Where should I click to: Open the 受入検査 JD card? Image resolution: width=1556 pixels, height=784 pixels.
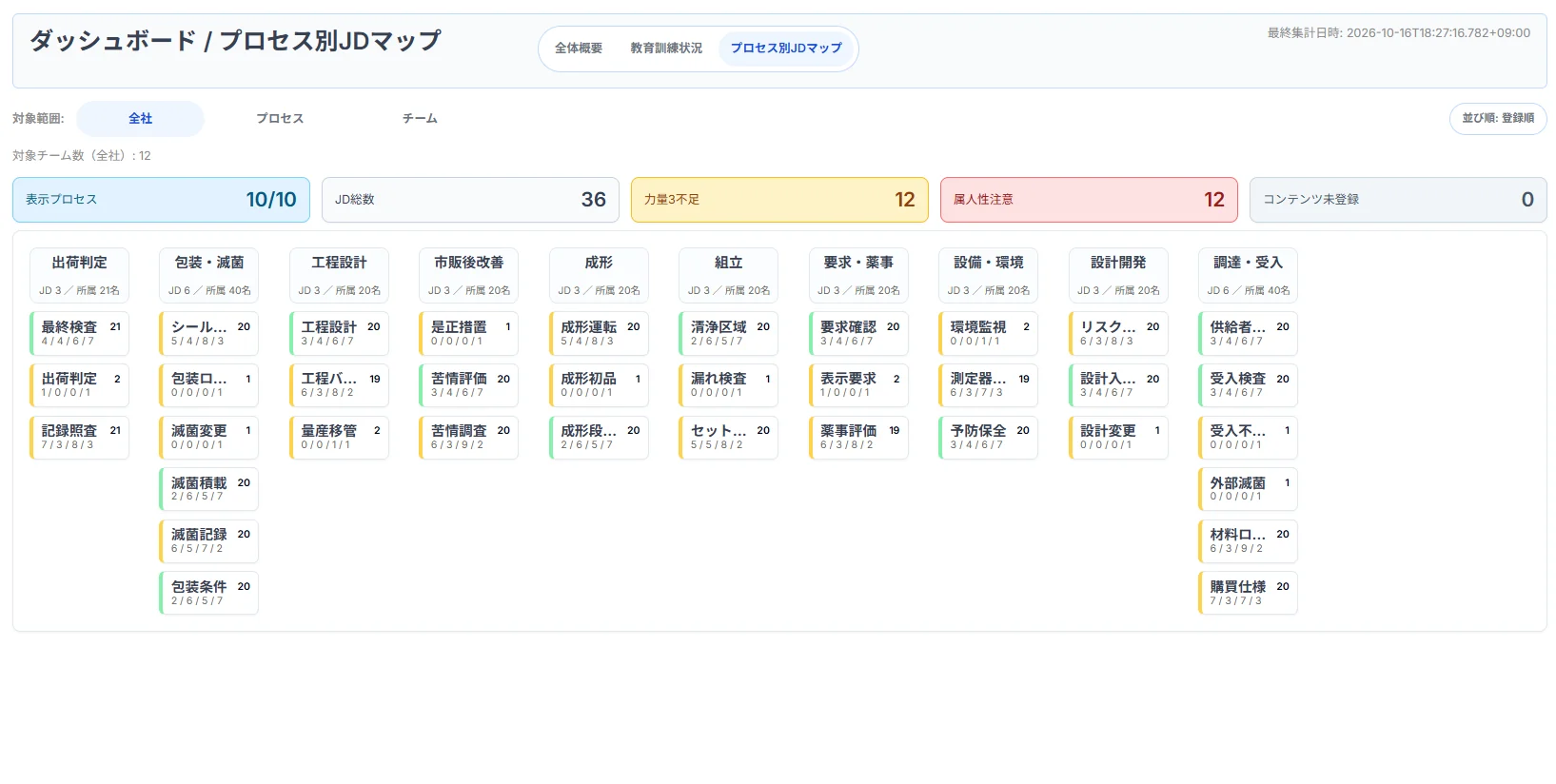coord(1248,385)
